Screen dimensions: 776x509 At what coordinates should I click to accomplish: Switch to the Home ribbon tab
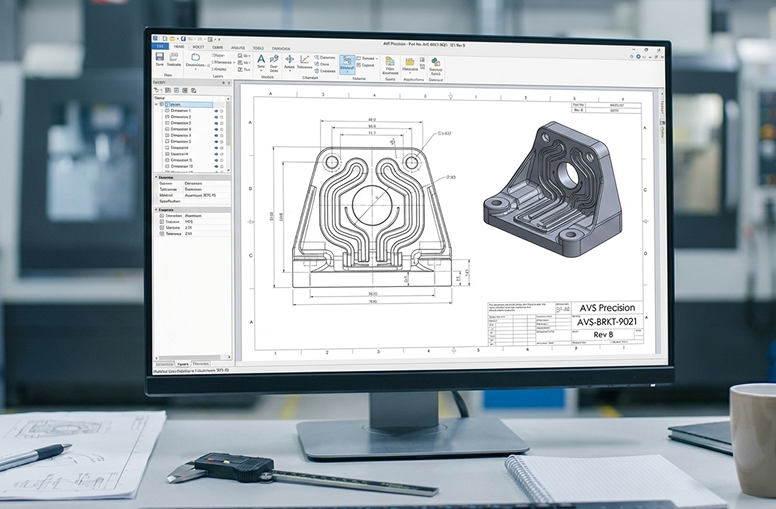178,46
